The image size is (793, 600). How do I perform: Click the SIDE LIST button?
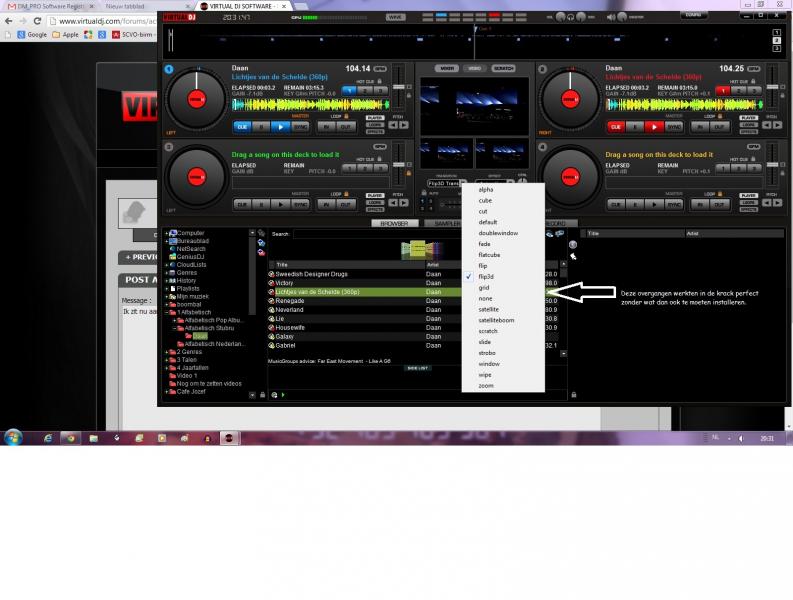tap(417, 368)
